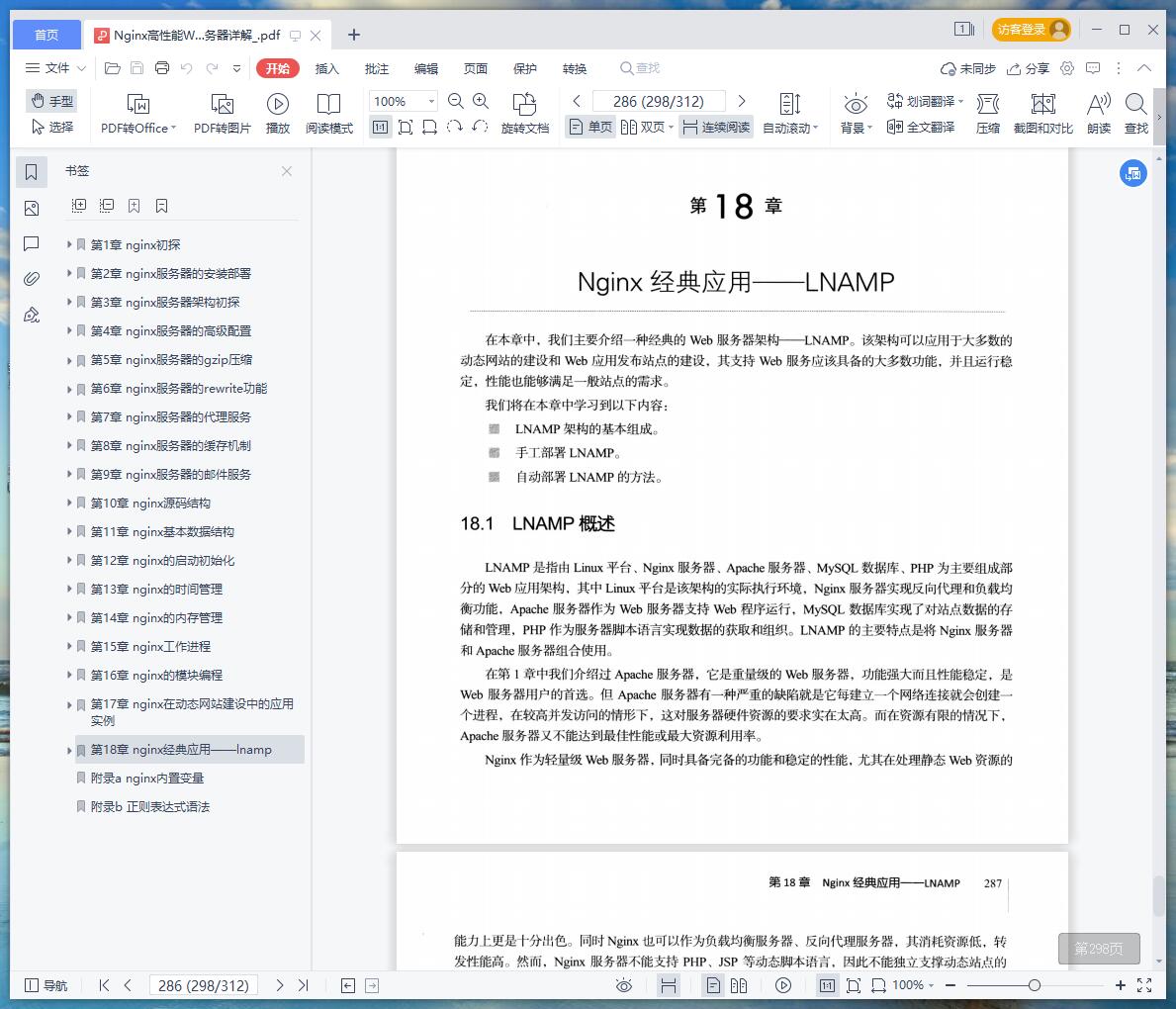
Task: Expand all bookmarks icon in bookmark panel
Action: [x=79, y=206]
